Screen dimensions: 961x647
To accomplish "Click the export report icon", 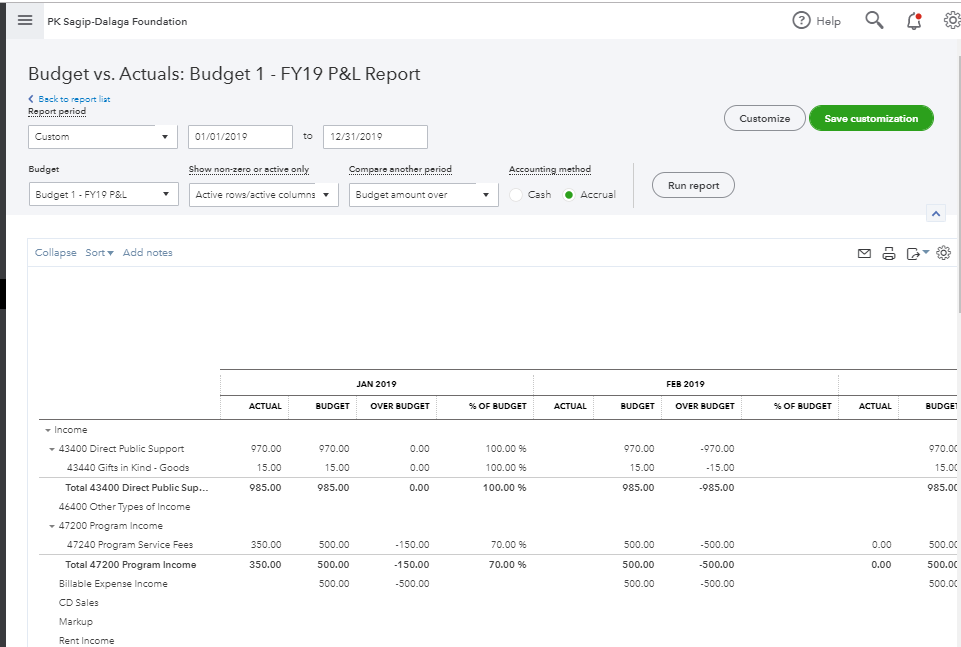I will (914, 254).
